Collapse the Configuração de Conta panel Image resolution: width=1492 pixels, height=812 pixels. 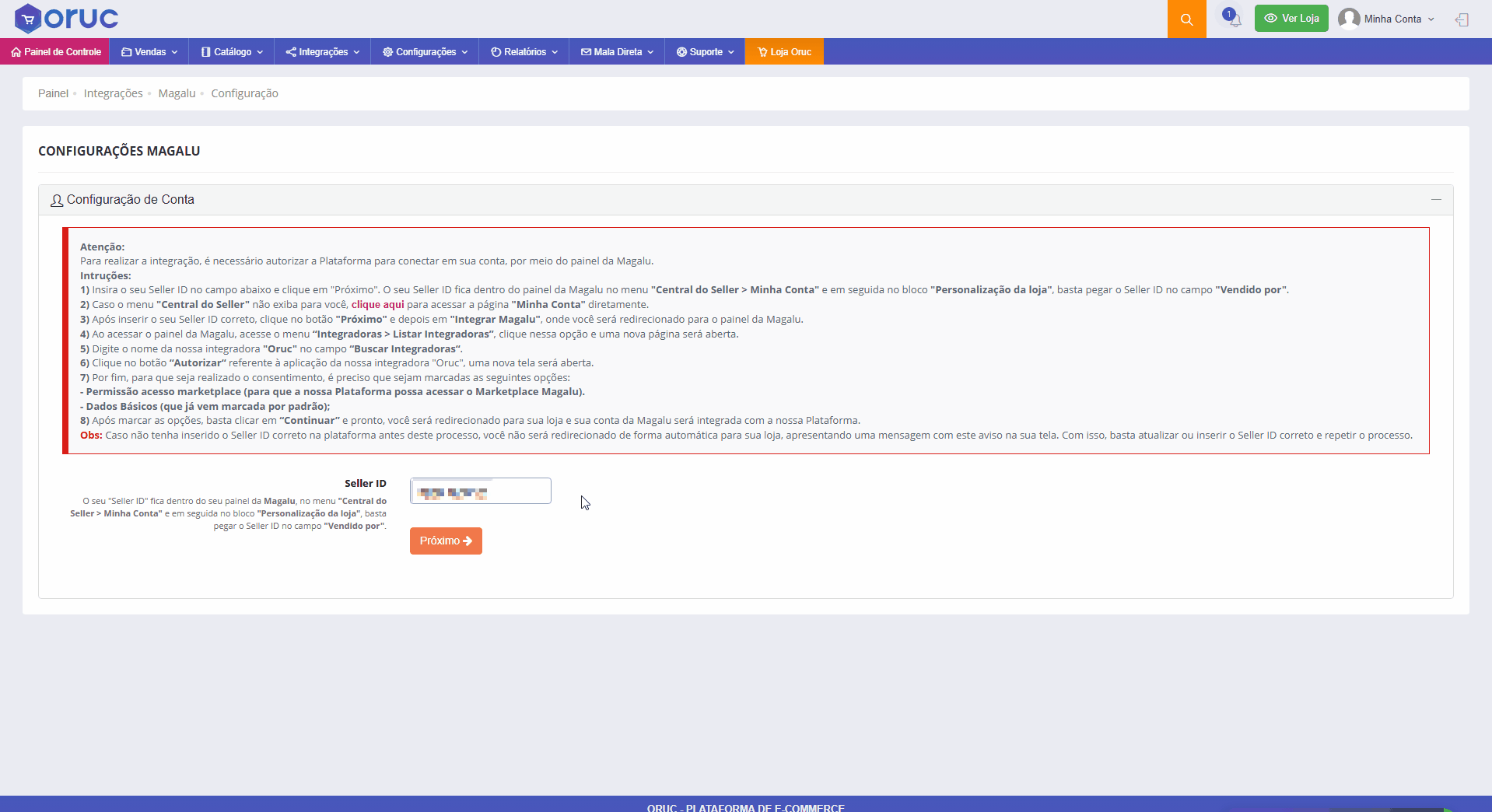(1436, 200)
